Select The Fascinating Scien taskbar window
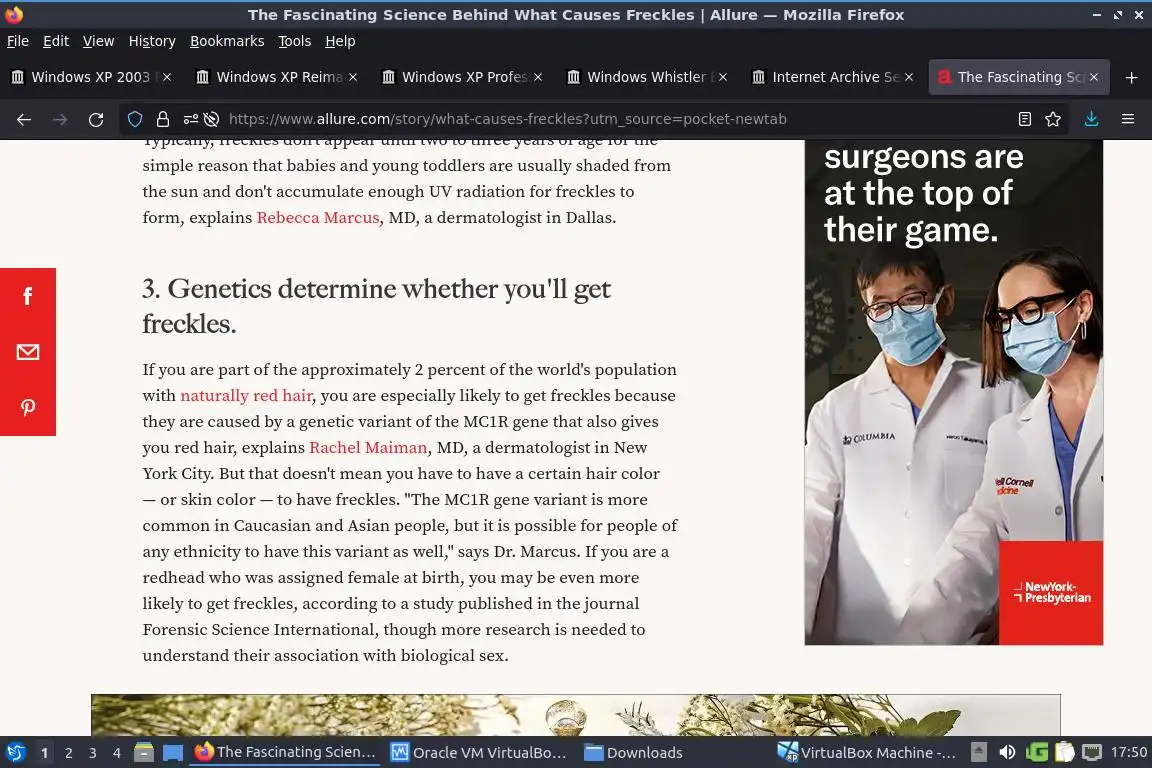This screenshot has width=1152, height=768. coord(285,753)
